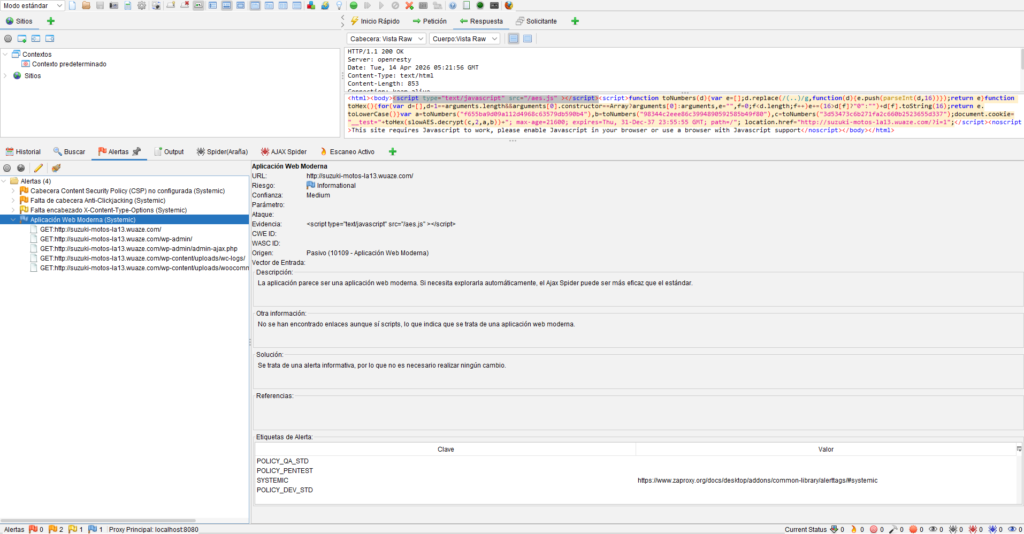Image resolution: width=1024 pixels, height=534 pixels.
Task: Expand the Falta de cabecera Anti-Clickjacking alert
Action: click(x=13, y=200)
